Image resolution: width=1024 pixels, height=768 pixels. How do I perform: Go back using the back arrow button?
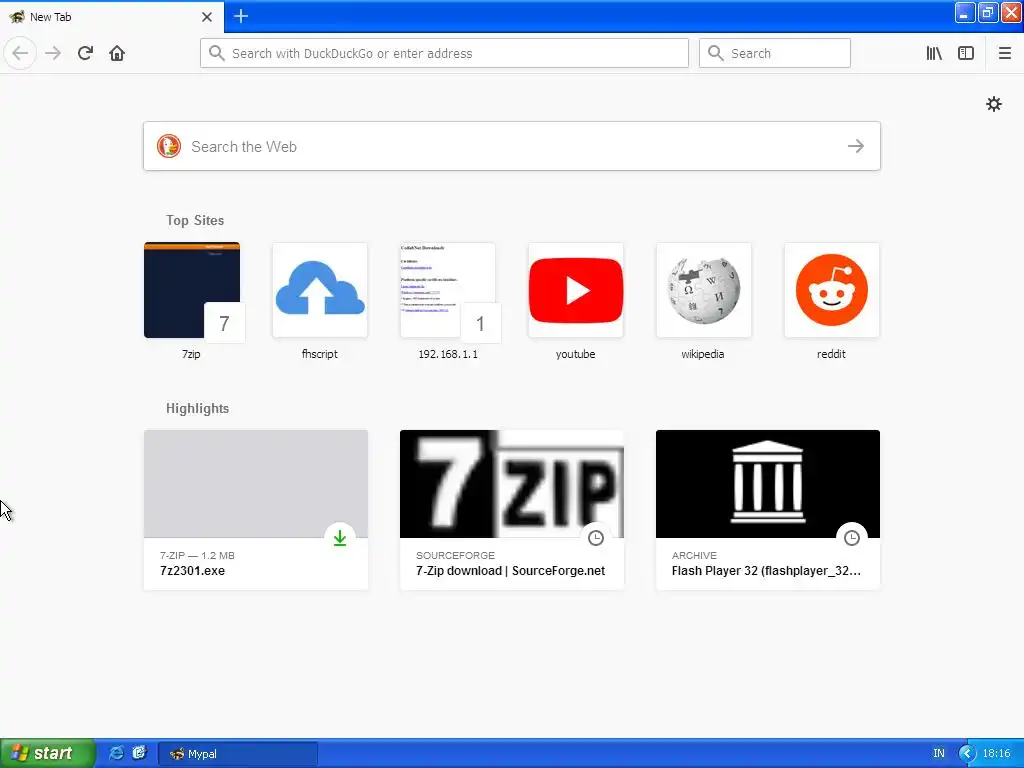pyautogui.click(x=20, y=53)
